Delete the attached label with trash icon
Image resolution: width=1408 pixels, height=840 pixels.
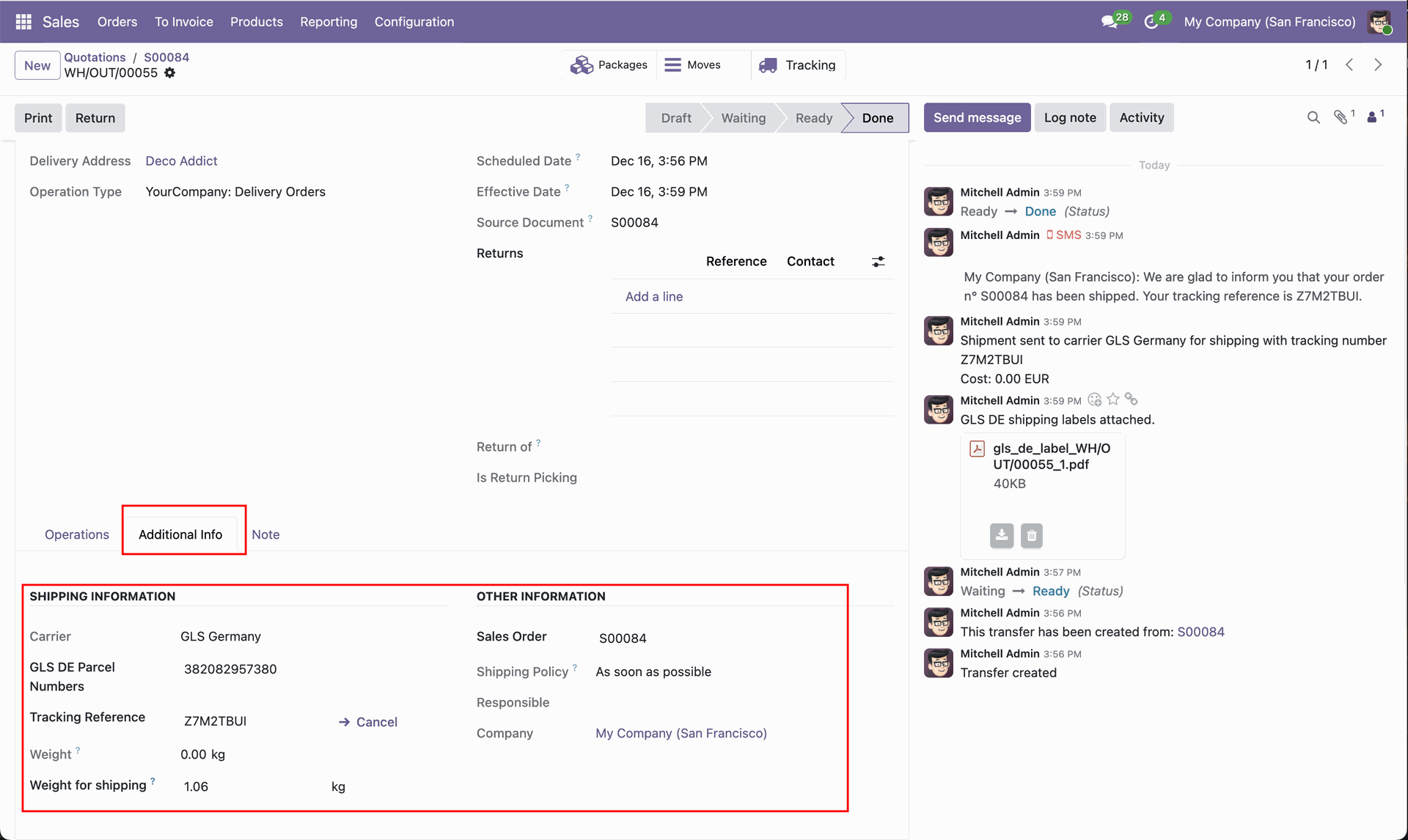(1032, 535)
